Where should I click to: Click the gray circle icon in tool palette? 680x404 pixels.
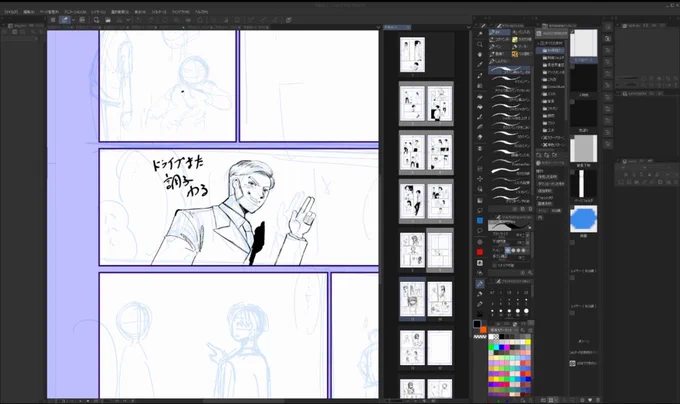click(480, 242)
